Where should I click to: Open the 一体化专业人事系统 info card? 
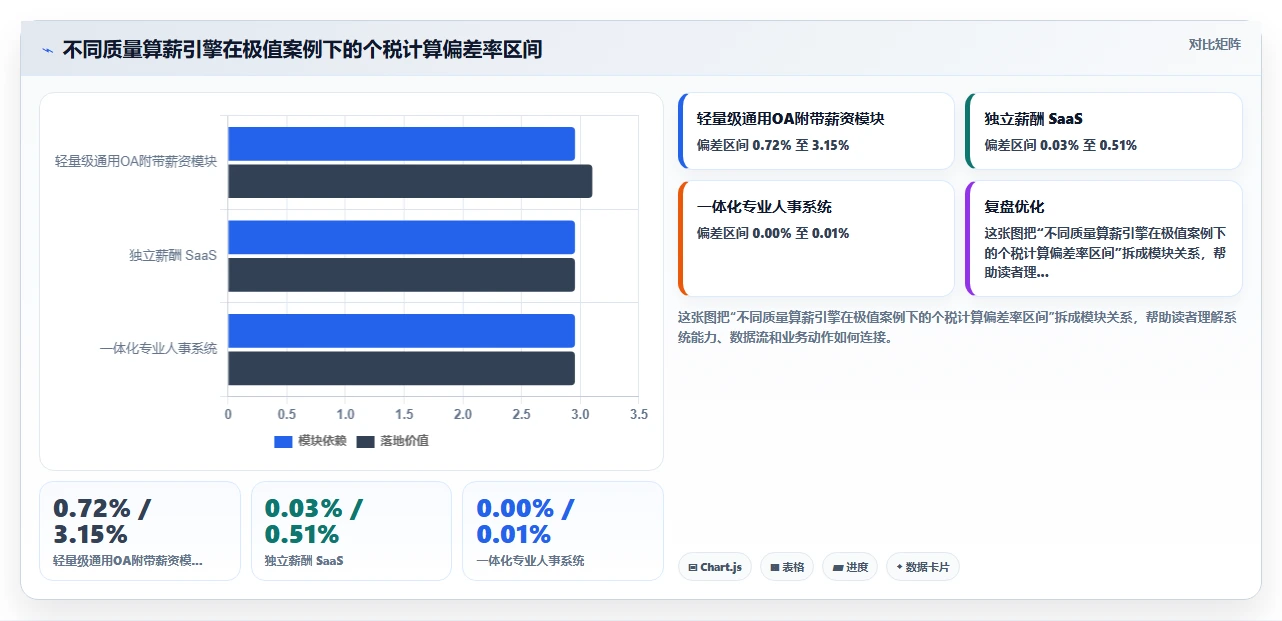(816, 239)
